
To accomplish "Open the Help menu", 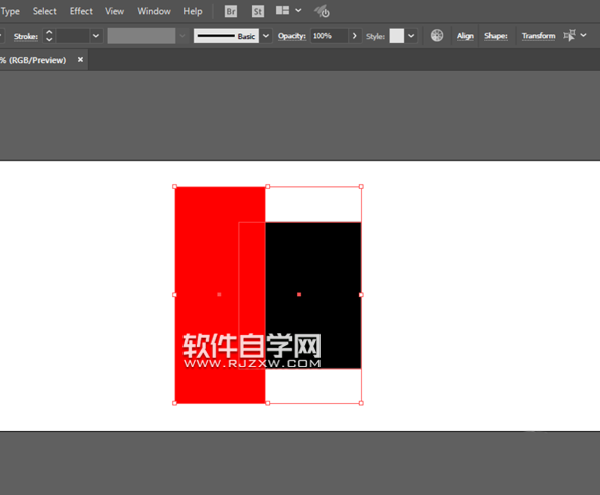I will [193, 11].
